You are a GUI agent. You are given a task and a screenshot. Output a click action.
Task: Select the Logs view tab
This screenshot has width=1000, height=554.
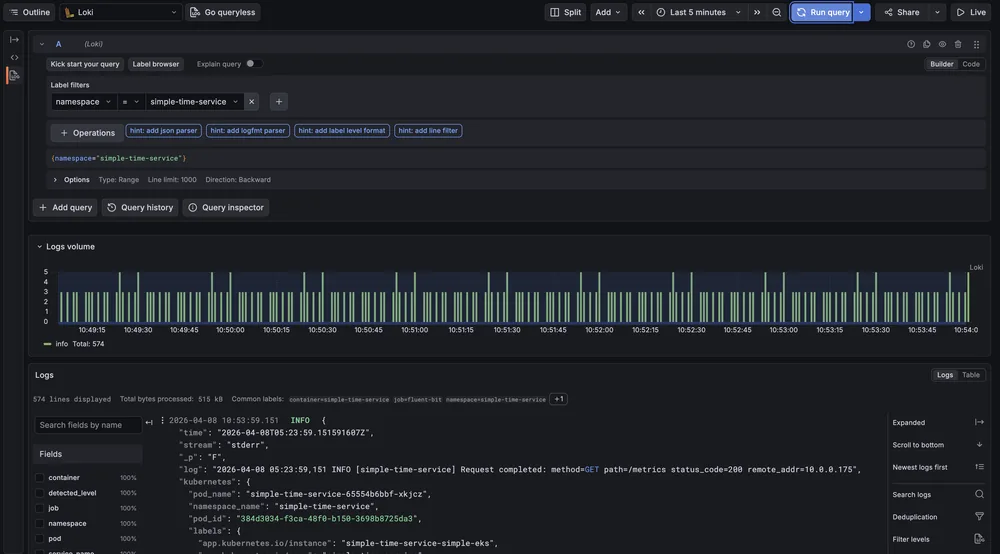point(945,375)
